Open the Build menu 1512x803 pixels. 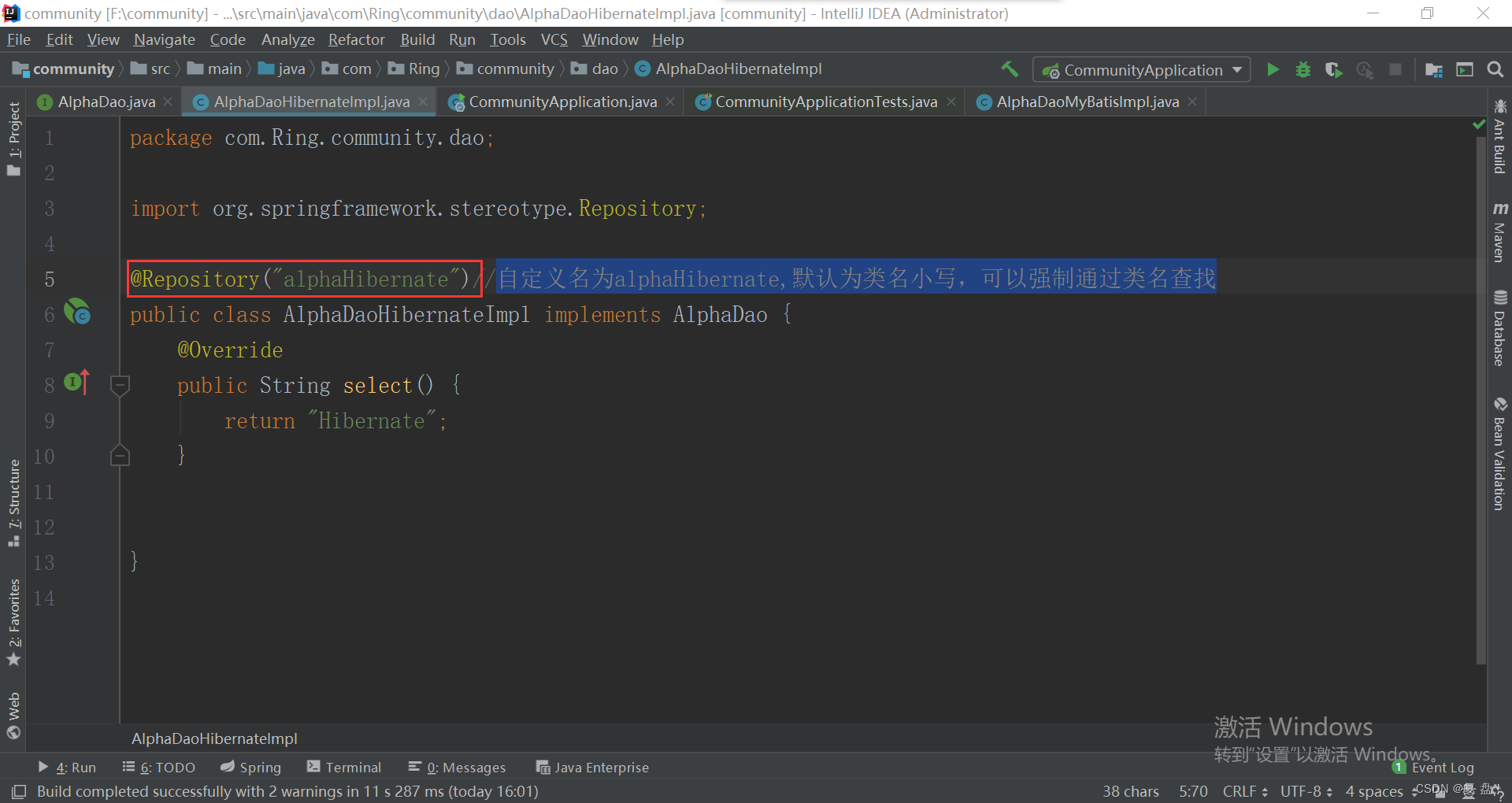417,39
